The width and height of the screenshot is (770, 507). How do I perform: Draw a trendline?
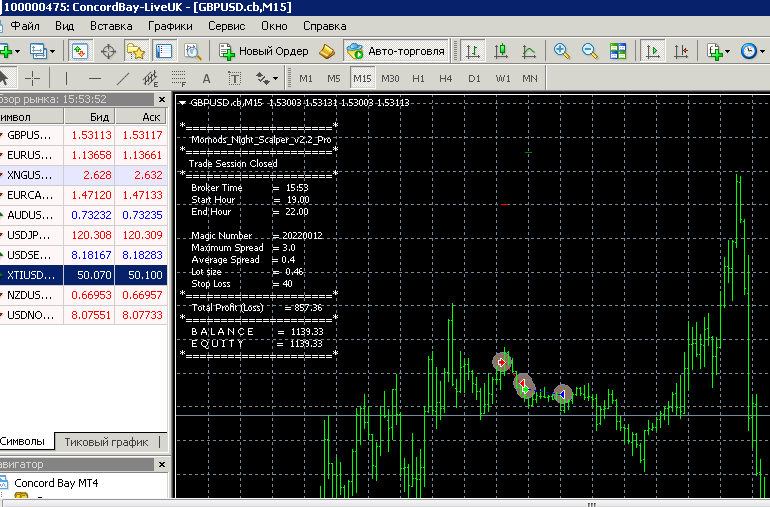[x=123, y=78]
